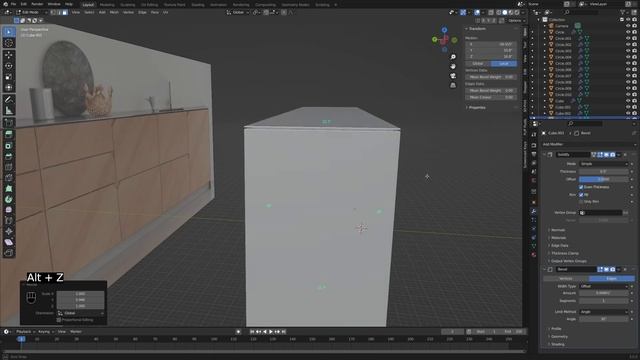Image resolution: width=640 pixels, height=360 pixels.
Task: Select the Rotate tool
Action: click(9, 66)
